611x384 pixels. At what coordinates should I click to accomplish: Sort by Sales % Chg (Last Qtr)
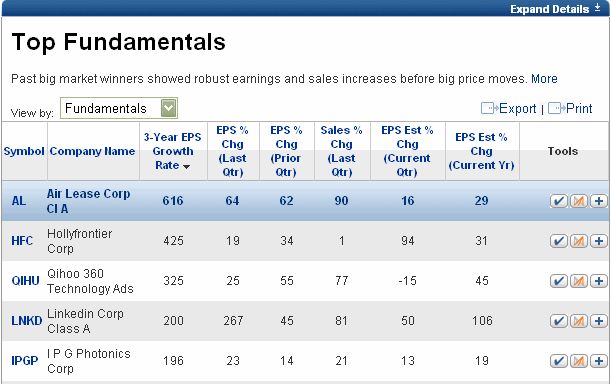point(341,151)
